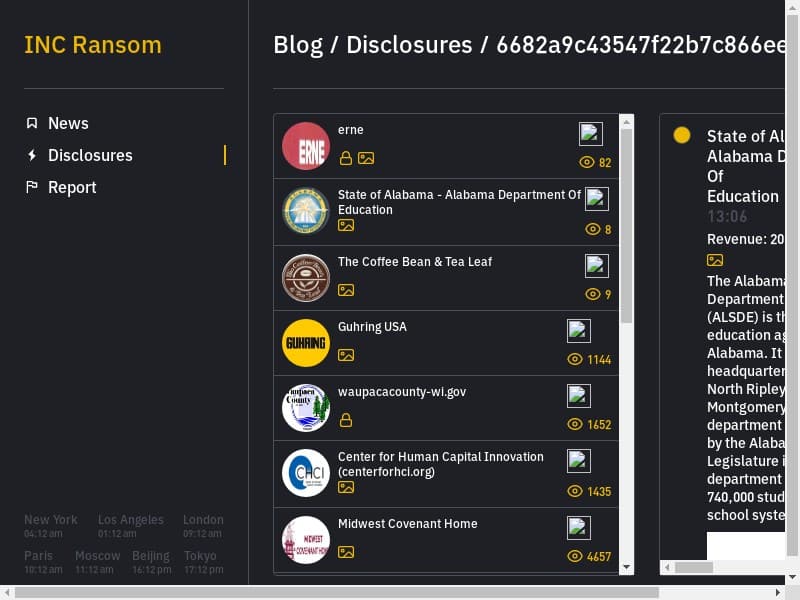800x600 pixels.
Task: Click the picture icon under Guhring USA
Action: tap(346, 355)
